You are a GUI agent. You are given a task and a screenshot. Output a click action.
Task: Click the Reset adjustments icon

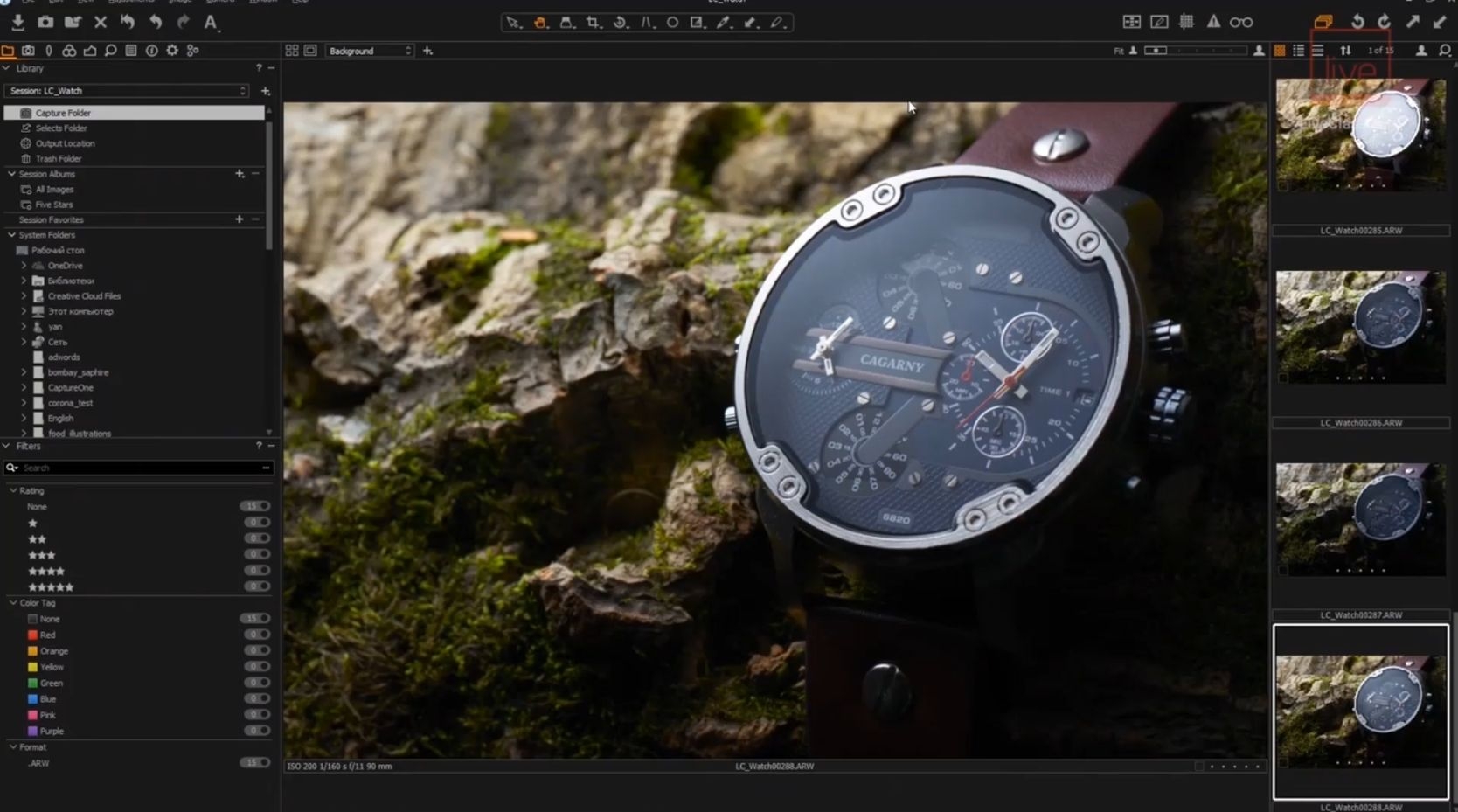click(128, 22)
